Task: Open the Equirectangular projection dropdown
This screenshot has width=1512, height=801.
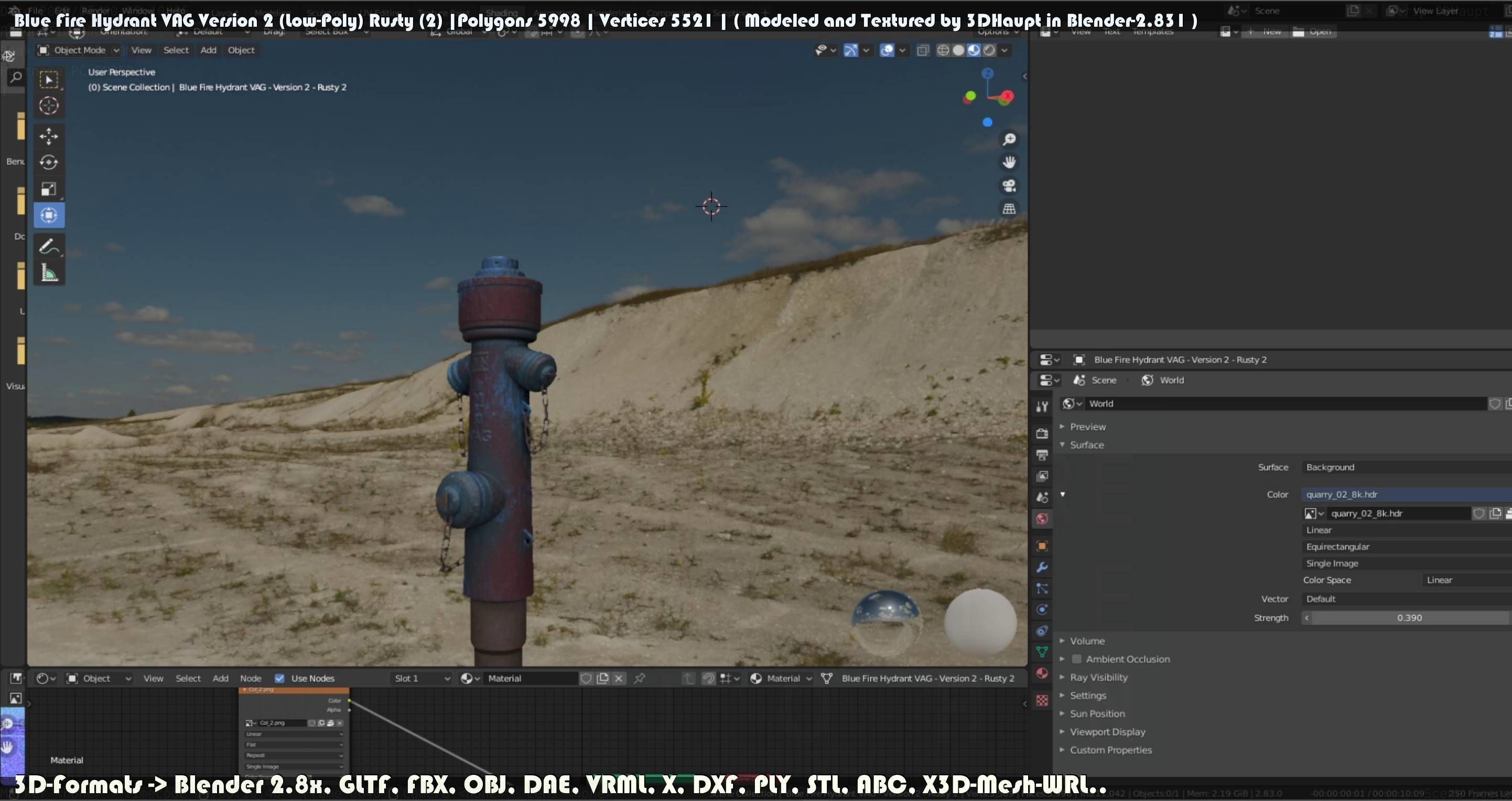Action: coord(1406,546)
